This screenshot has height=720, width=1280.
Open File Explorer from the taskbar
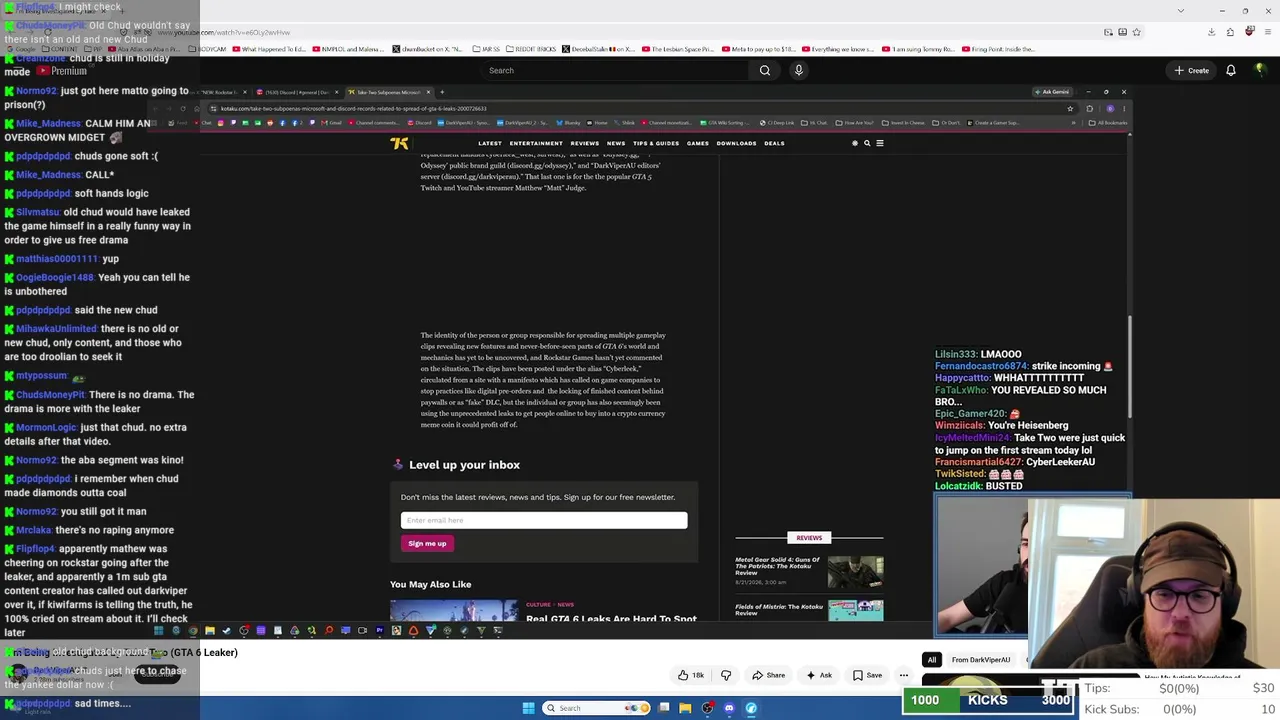(x=685, y=708)
